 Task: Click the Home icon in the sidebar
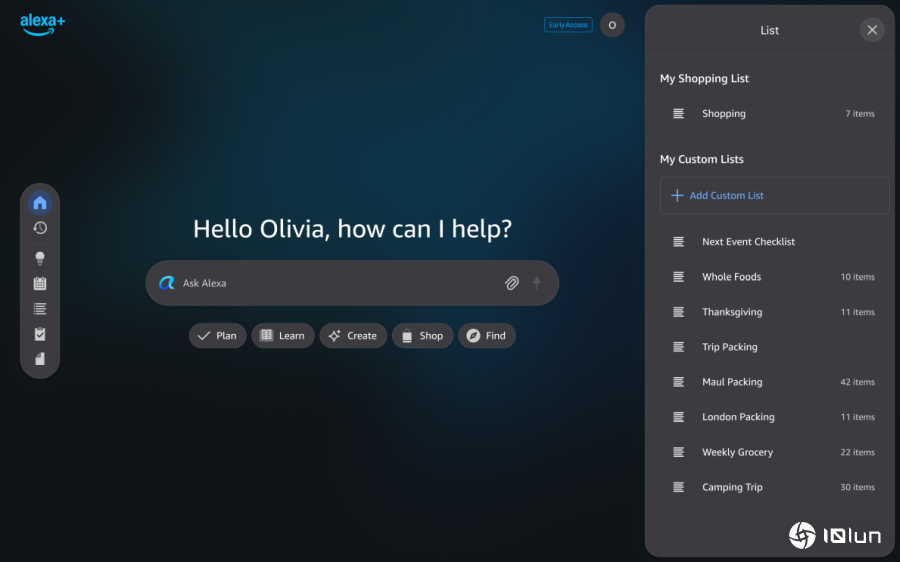40,203
